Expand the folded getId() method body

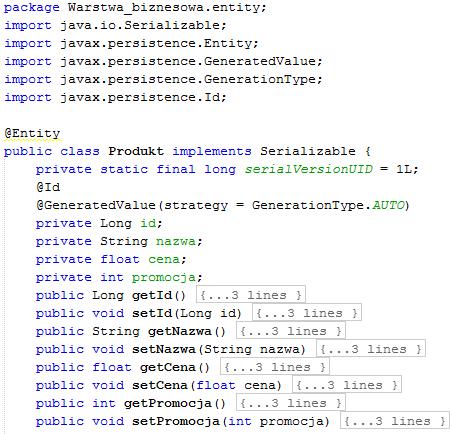tap(251, 295)
